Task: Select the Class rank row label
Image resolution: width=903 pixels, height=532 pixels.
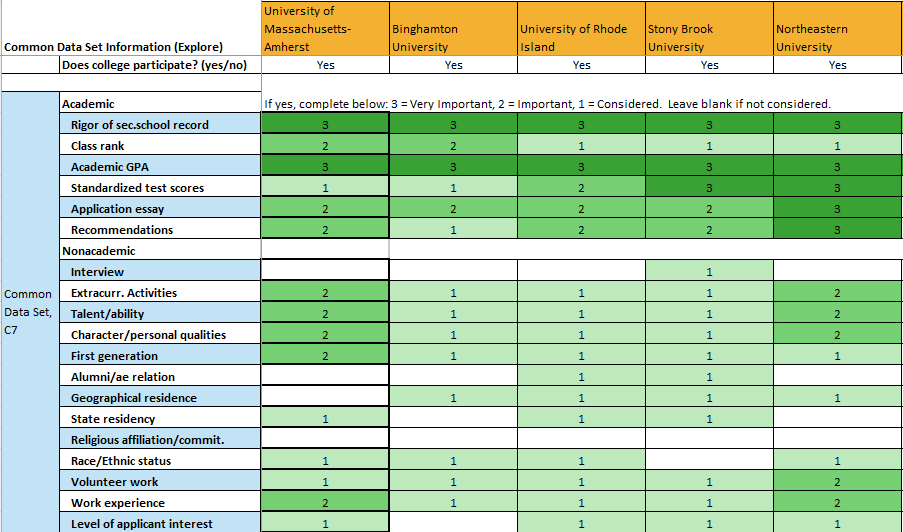Action: [160, 146]
